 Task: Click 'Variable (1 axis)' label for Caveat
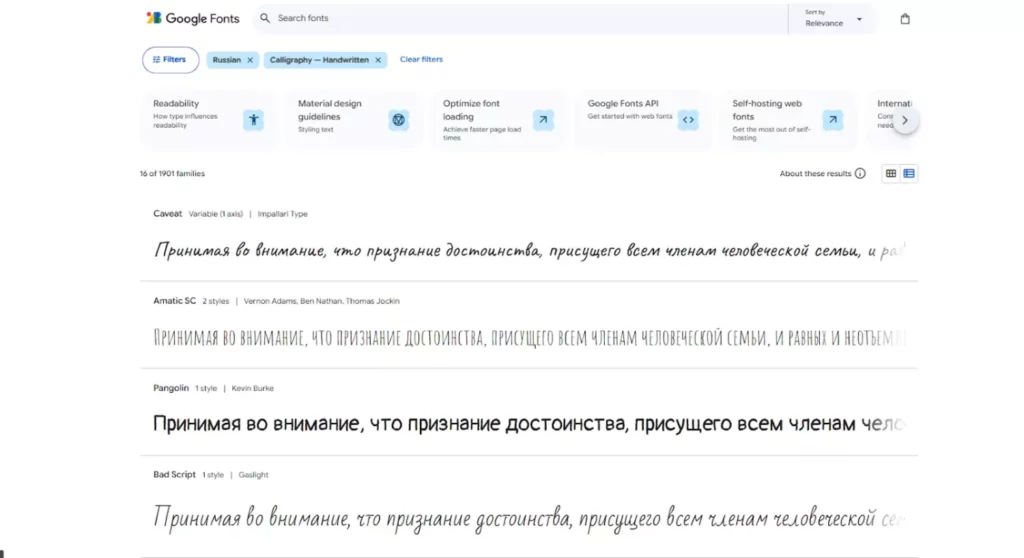(216, 214)
